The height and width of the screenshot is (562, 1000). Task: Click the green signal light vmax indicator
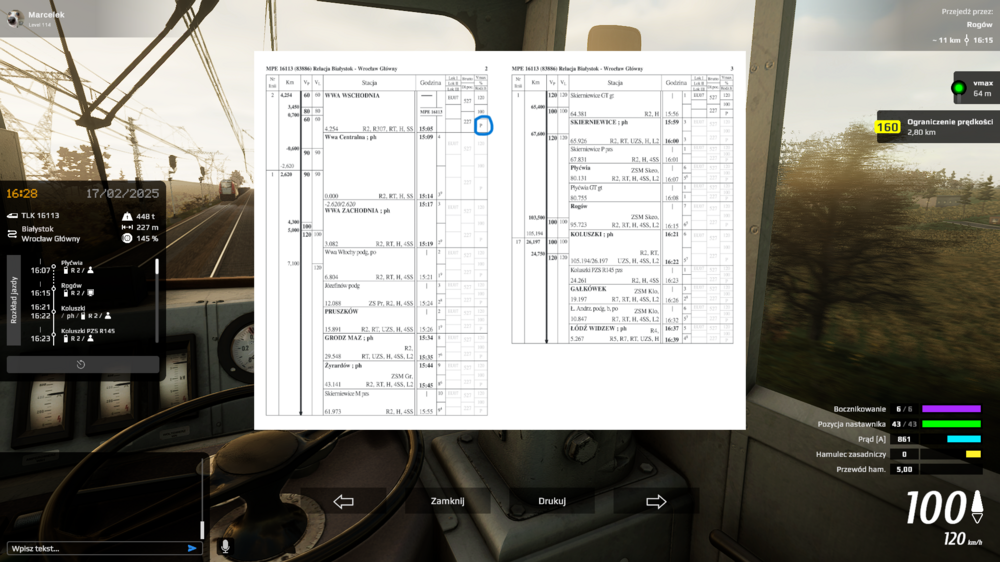click(x=959, y=88)
